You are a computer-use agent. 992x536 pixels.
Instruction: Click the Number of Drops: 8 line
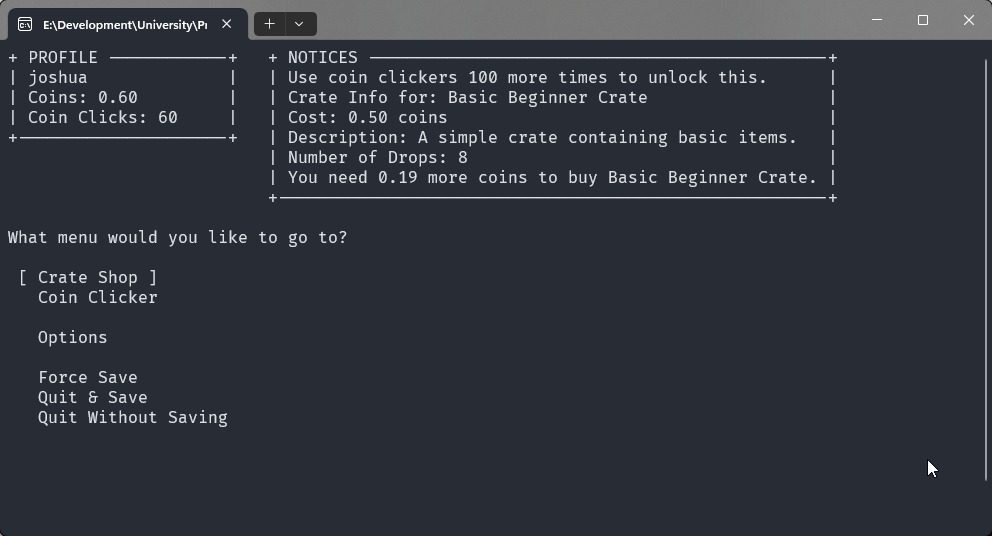(x=377, y=157)
